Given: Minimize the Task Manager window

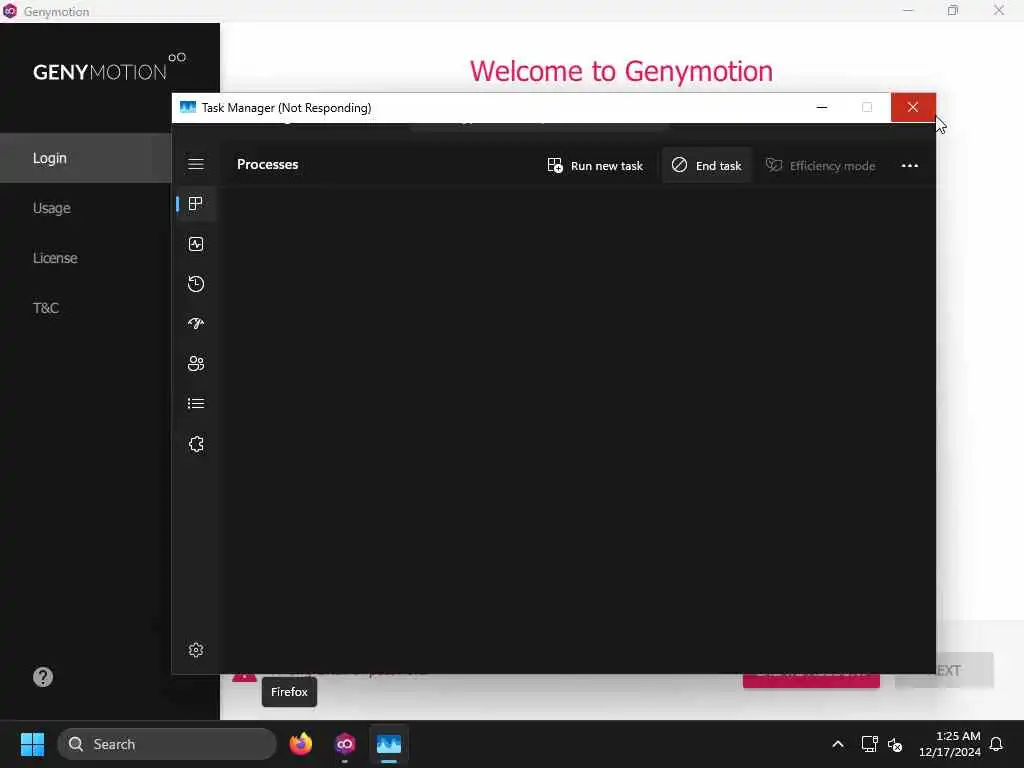Looking at the screenshot, I should coord(822,108).
